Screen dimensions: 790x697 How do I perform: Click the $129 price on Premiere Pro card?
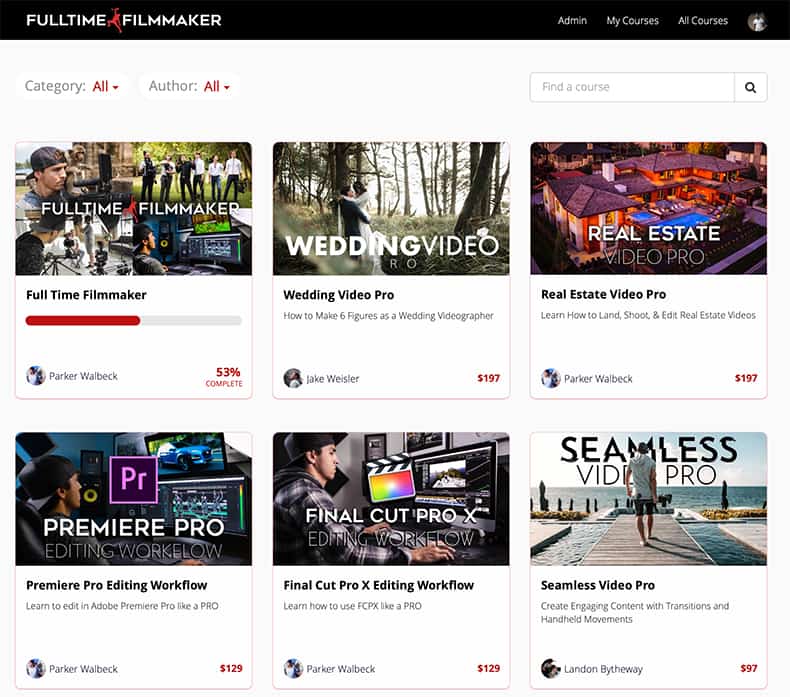click(x=231, y=669)
